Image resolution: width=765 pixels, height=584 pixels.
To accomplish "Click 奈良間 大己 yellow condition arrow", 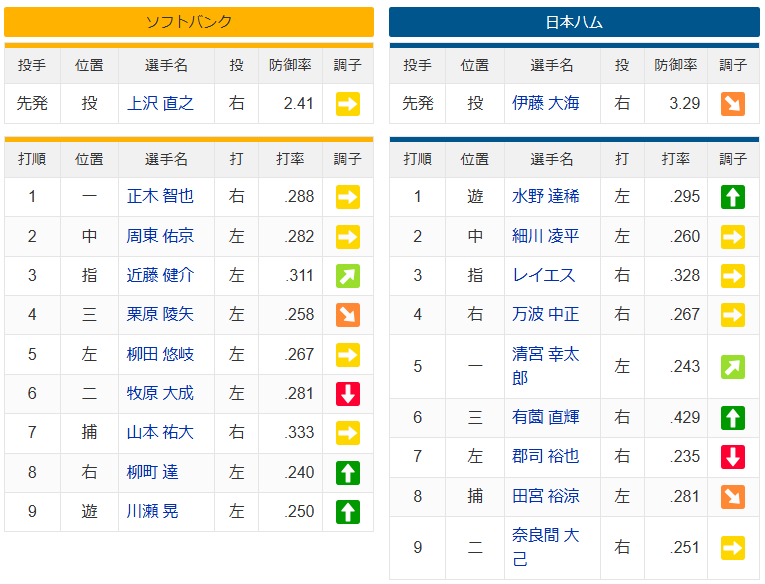I will [x=733, y=548].
